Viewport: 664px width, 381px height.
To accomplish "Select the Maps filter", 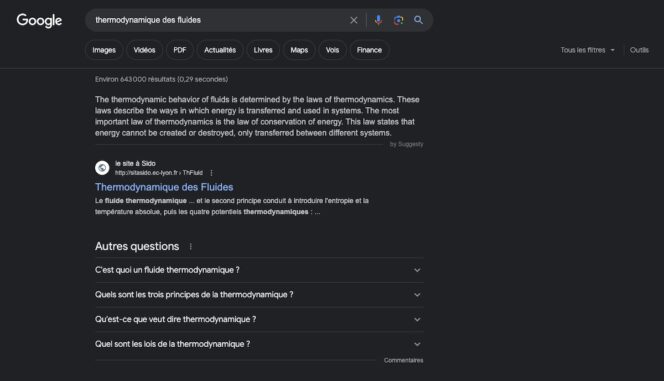I will pos(299,50).
